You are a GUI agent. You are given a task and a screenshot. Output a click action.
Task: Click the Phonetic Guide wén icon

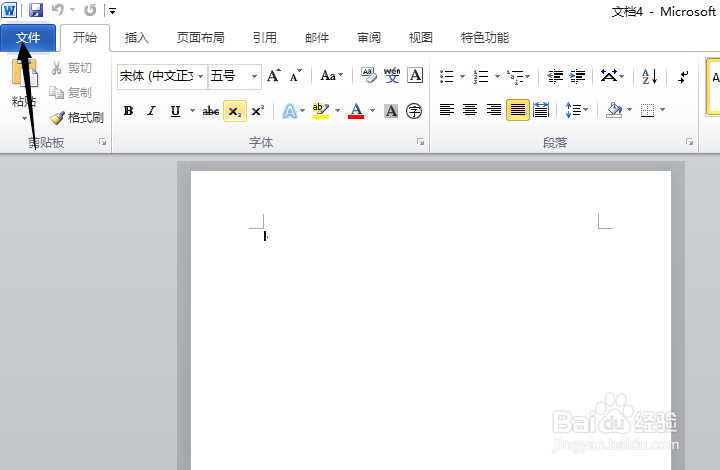392,75
